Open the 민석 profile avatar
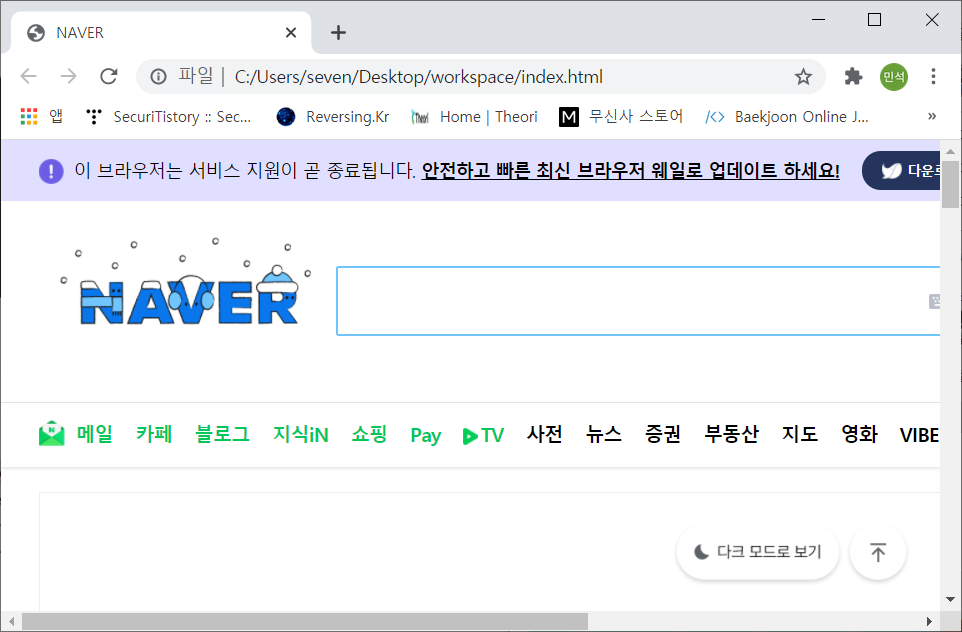Viewport: 962px width, 632px height. (x=894, y=77)
